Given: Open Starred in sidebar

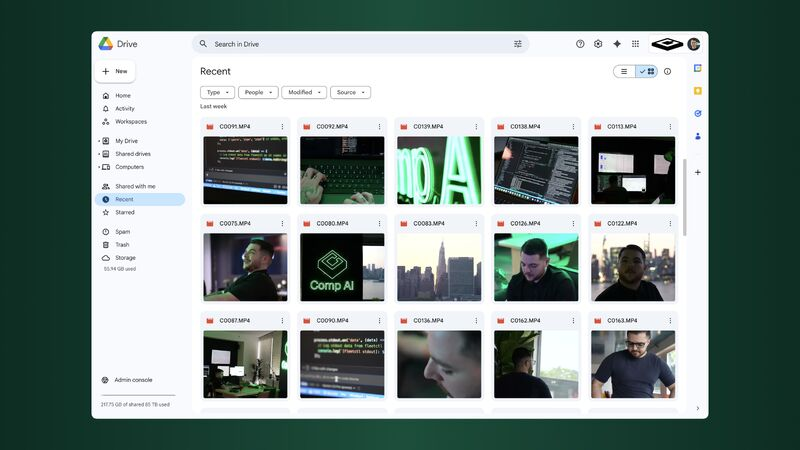Looking at the screenshot, I should coord(140,212).
